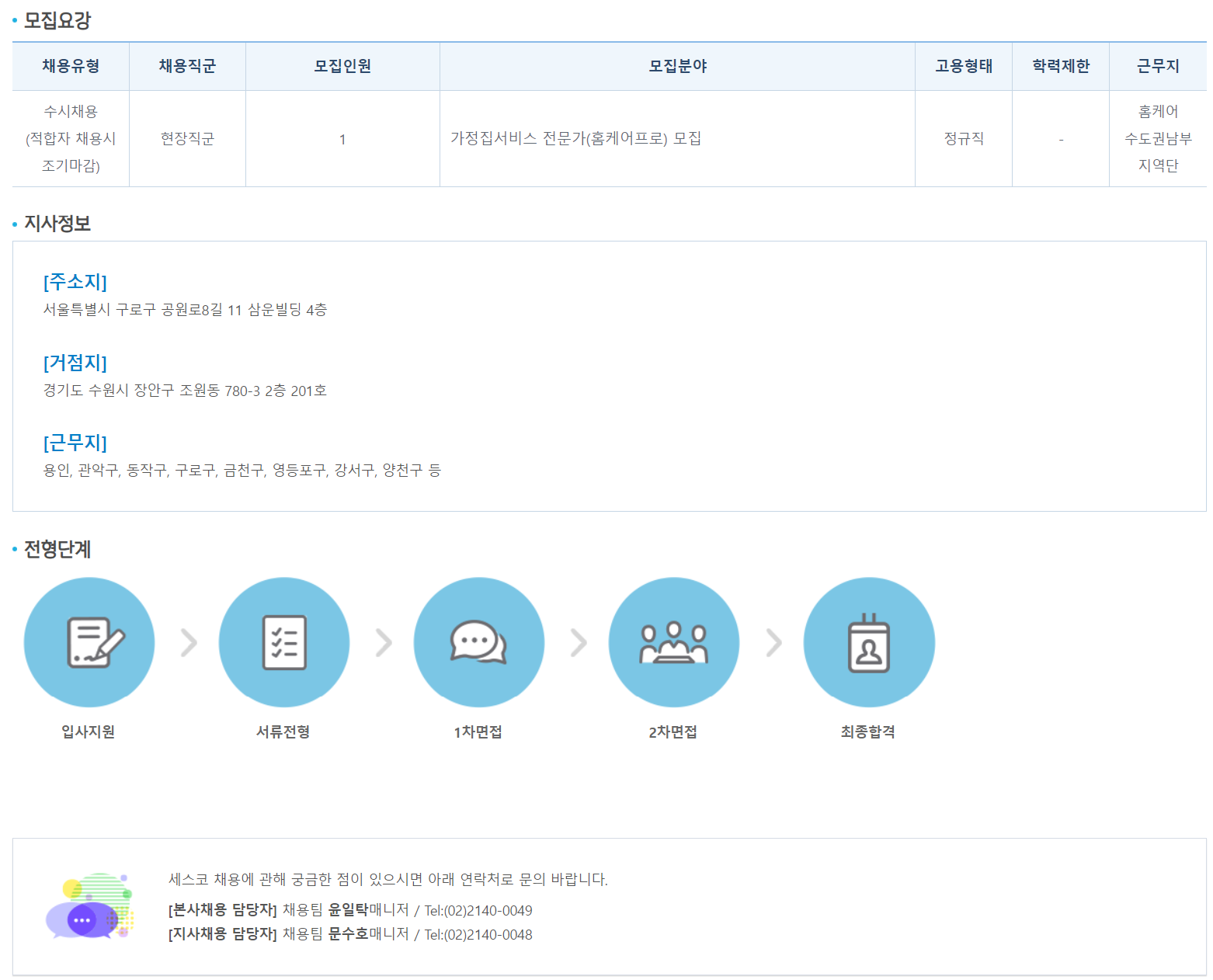This screenshot has width=1213, height=980.
Task: Click the phone number Tel:(02)2140-0049
Action: coord(478,911)
